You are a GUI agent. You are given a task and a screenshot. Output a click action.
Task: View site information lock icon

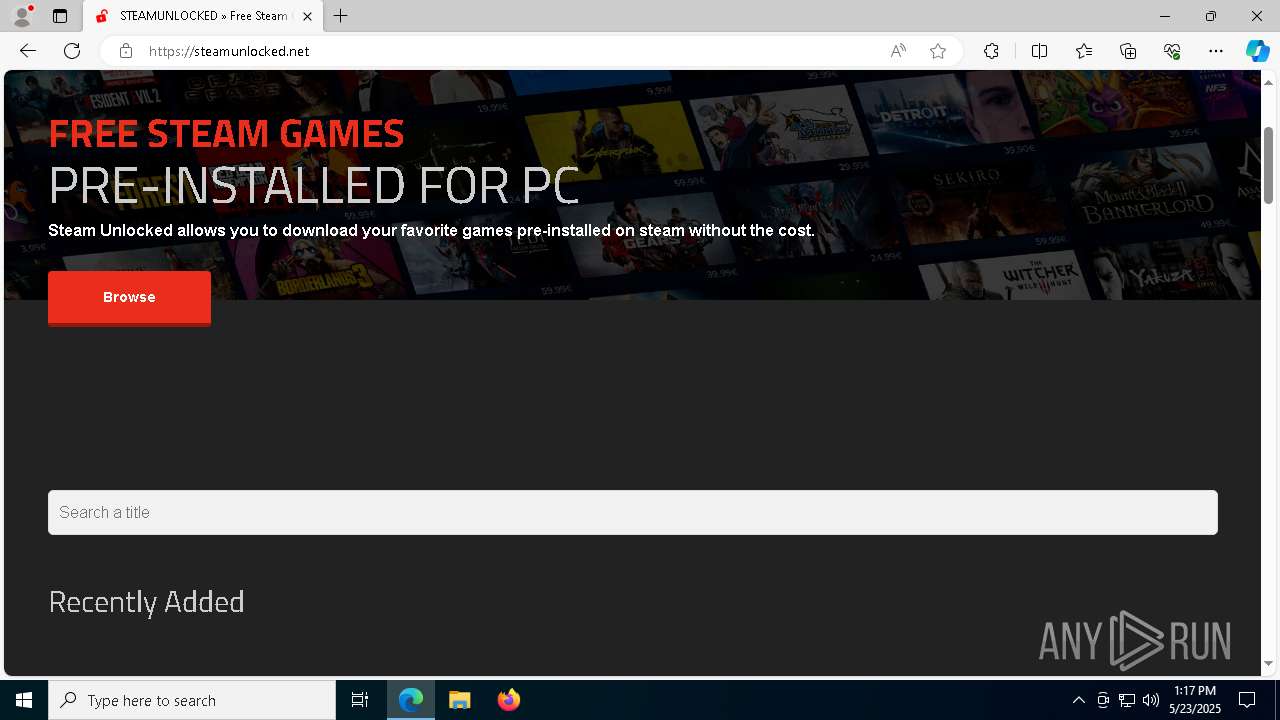[x=126, y=51]
